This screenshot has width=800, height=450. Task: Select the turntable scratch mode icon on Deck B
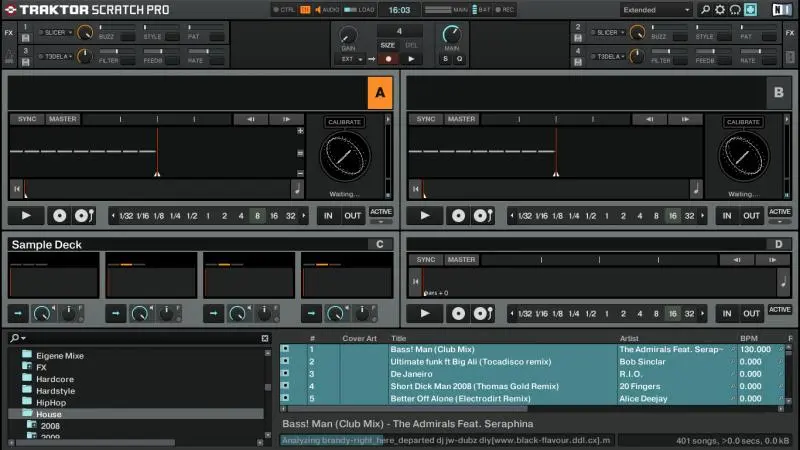[484, 215]
